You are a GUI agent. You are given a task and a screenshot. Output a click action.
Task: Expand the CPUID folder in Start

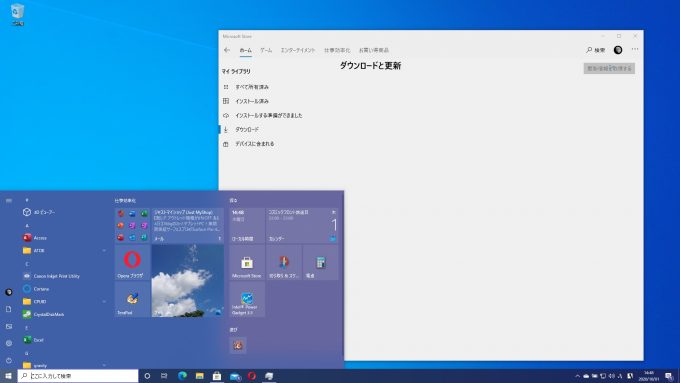[63, 301]
